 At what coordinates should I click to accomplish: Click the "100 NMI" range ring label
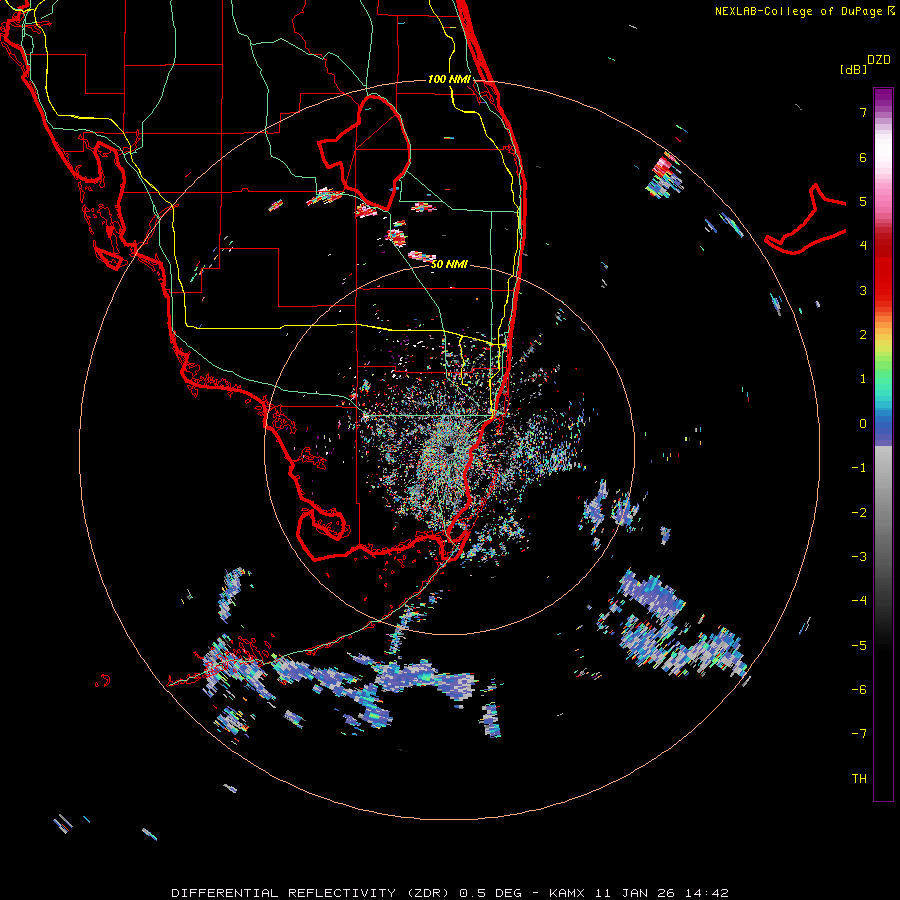[x=449, y=79]
